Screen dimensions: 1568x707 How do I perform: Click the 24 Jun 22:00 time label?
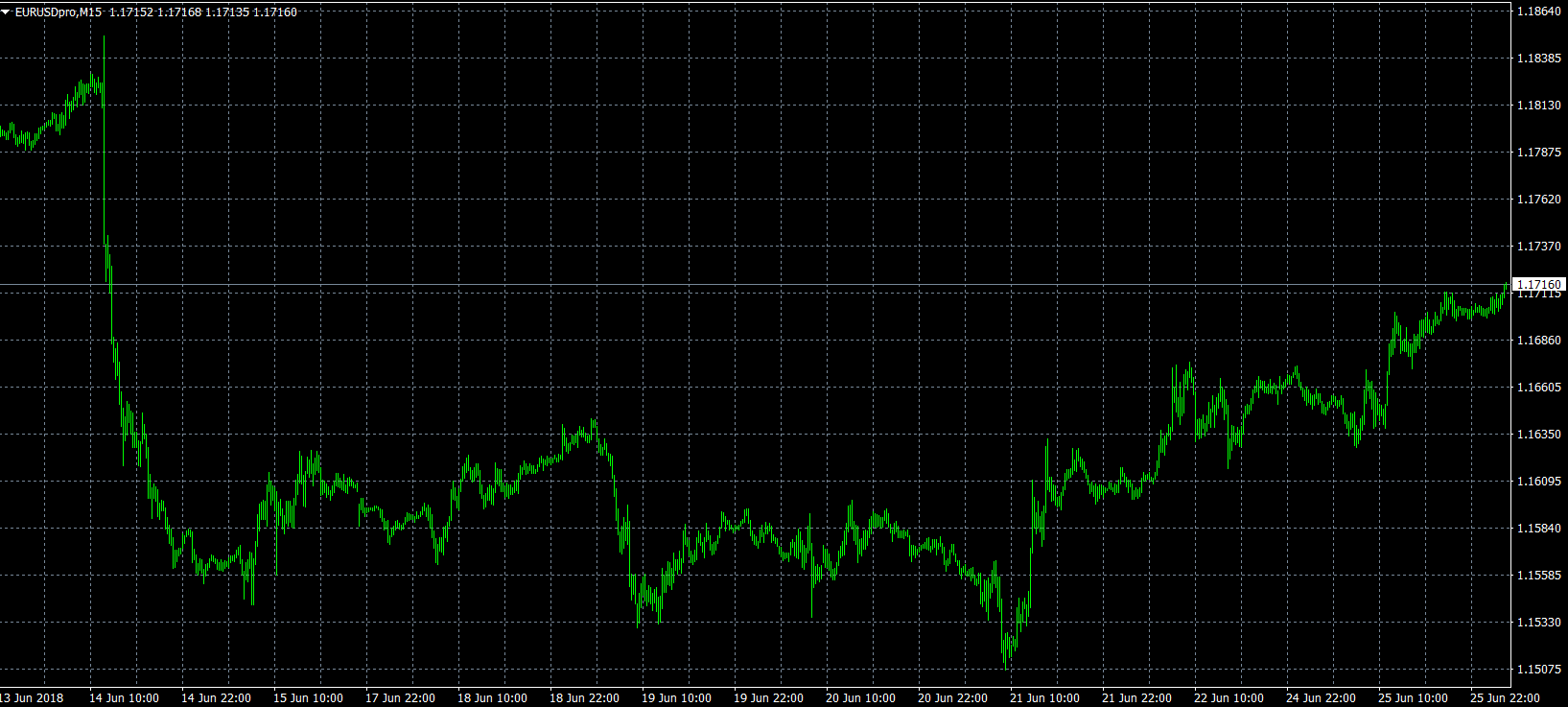(1321, 698)
